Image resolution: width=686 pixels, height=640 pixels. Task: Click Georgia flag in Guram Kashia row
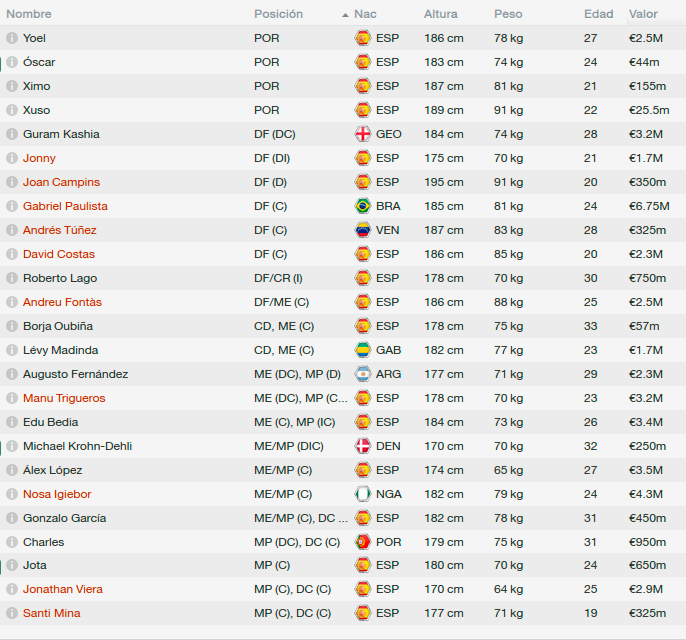363,134
